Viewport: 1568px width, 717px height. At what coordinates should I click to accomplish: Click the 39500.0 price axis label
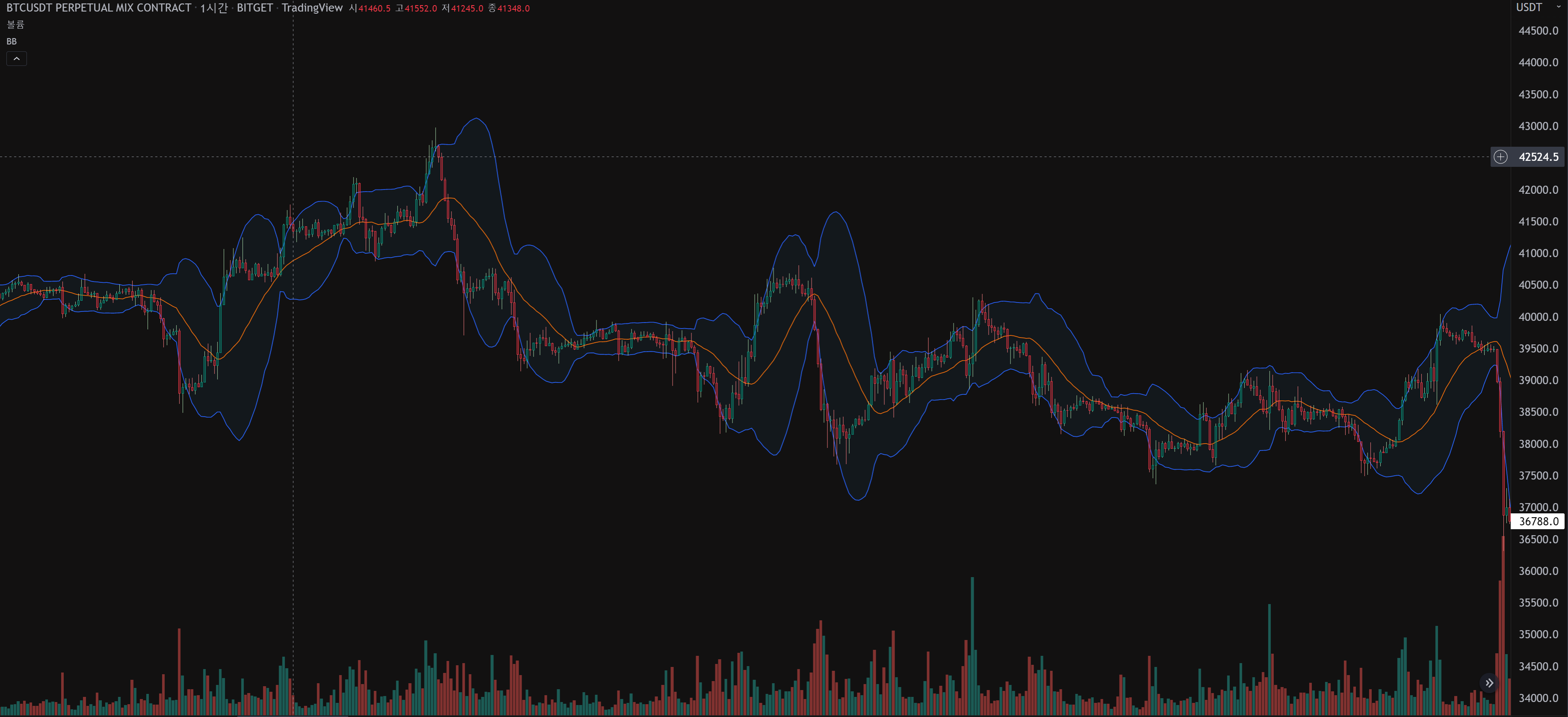coord(1538,349)
